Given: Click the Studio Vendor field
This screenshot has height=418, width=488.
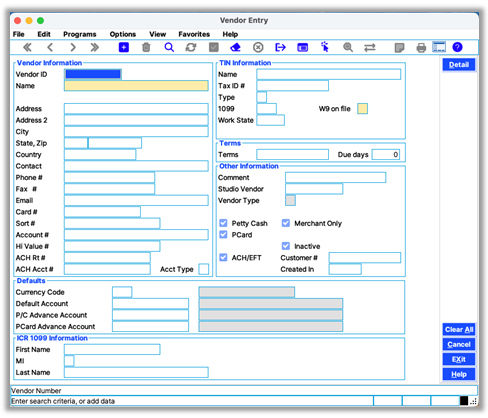Looking at the screenshot, I should coord(314,189).
